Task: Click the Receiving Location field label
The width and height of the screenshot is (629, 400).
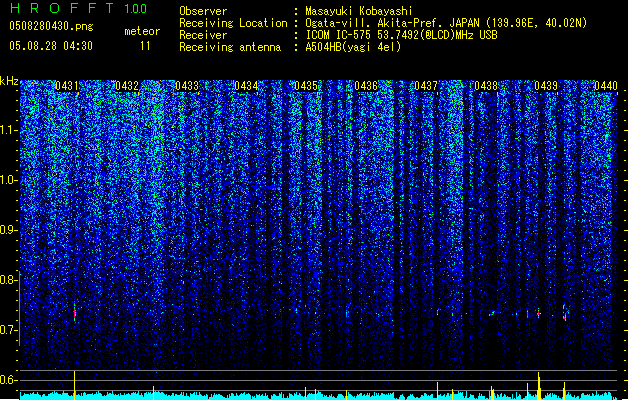Action: tap(233, 23)
